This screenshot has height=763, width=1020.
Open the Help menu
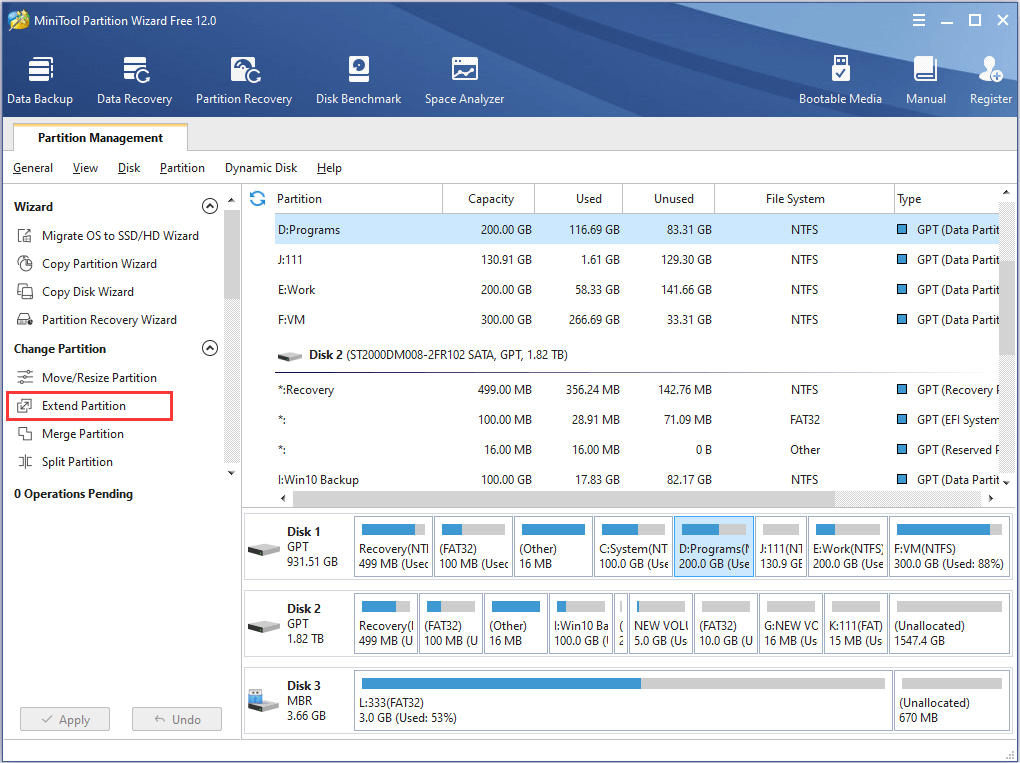point(329,168)
